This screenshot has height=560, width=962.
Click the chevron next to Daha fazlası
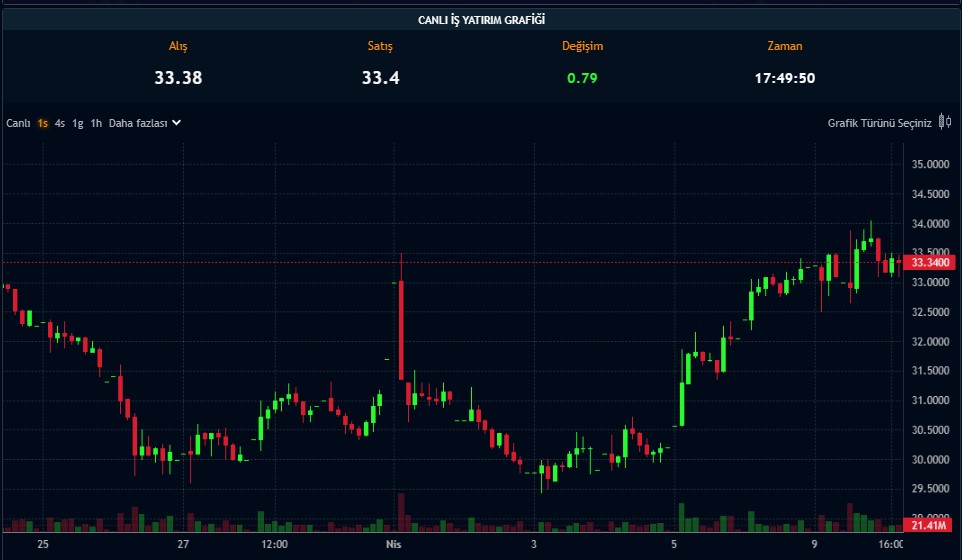176,123
